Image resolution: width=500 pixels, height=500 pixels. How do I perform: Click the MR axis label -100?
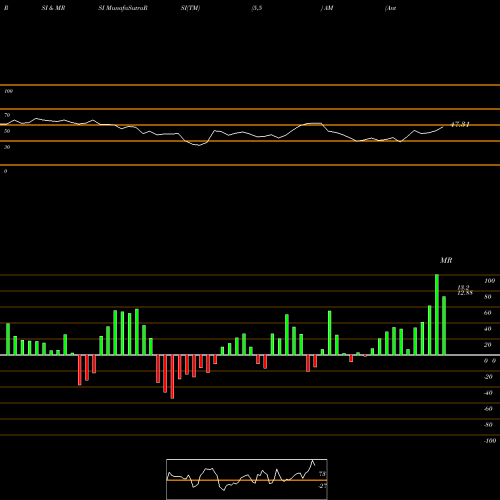(x=490, y=441)
